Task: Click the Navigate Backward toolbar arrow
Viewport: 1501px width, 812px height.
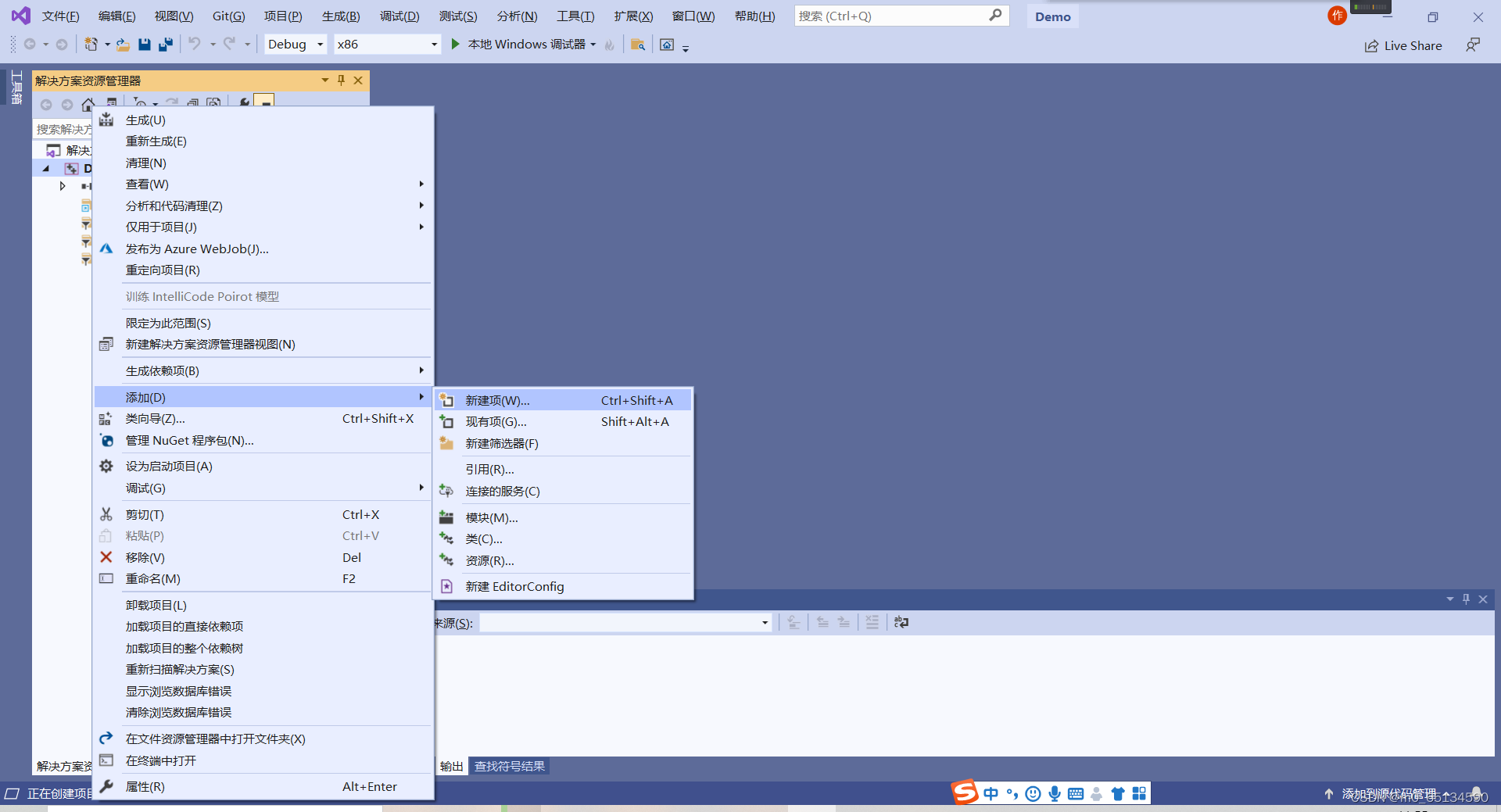Action: pyautogui.click(x=30, y=45)
